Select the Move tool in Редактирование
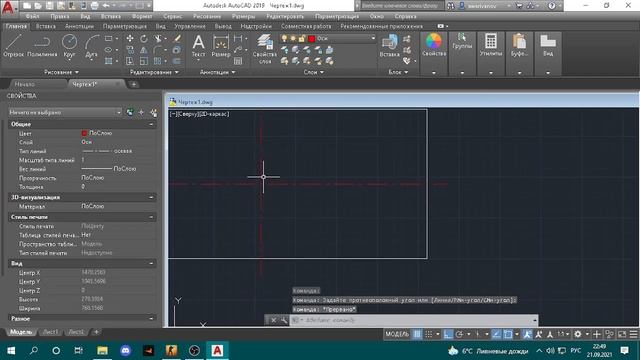 130,38
